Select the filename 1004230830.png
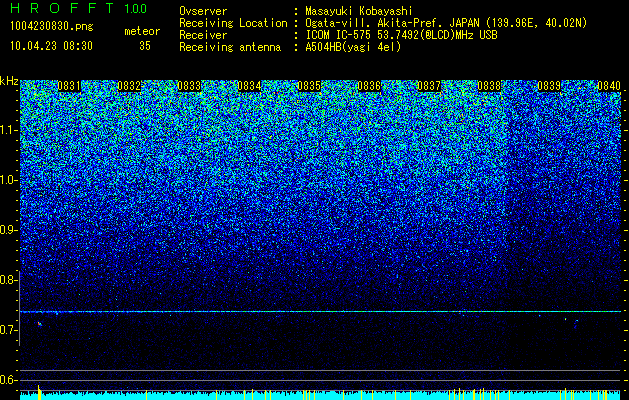Image resolution: width=629 pixels, height=400 pixels. [52, 26]
